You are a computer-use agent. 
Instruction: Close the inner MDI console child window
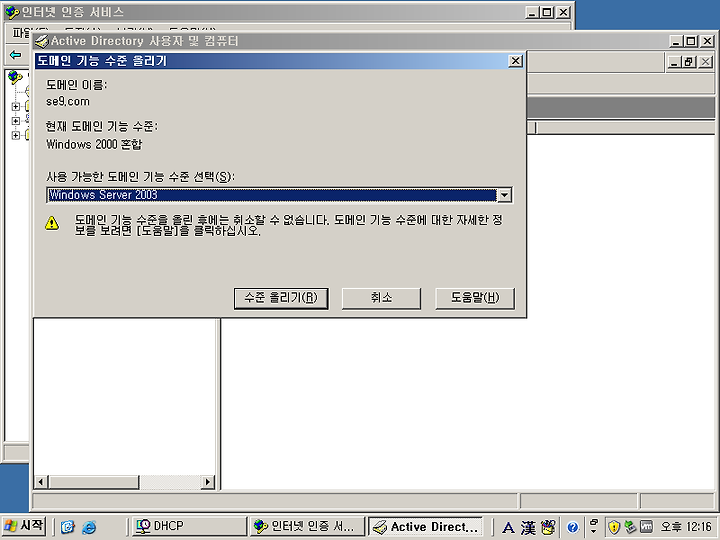705,62
